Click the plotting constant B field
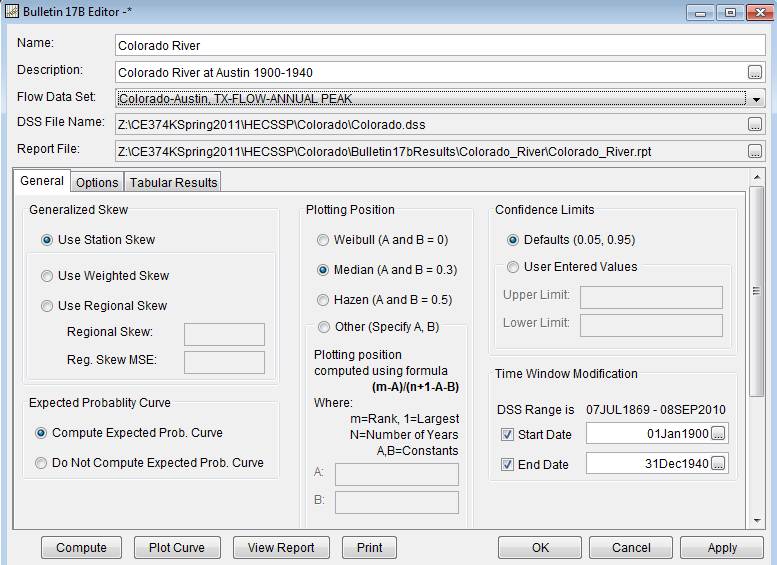The width and height of the screenshot is (777, 565). coord(396,502)
